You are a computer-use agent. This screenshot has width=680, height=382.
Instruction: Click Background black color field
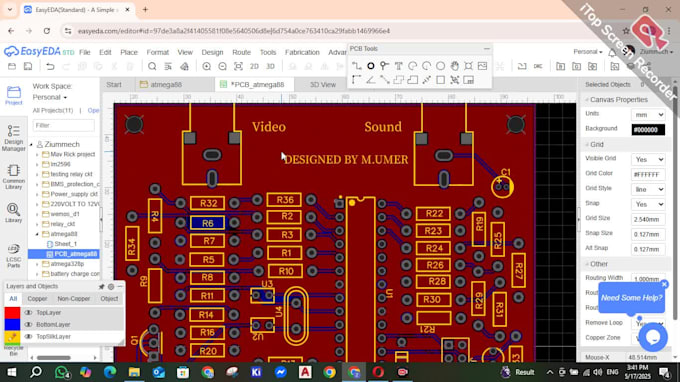click(x=648, y=130)
